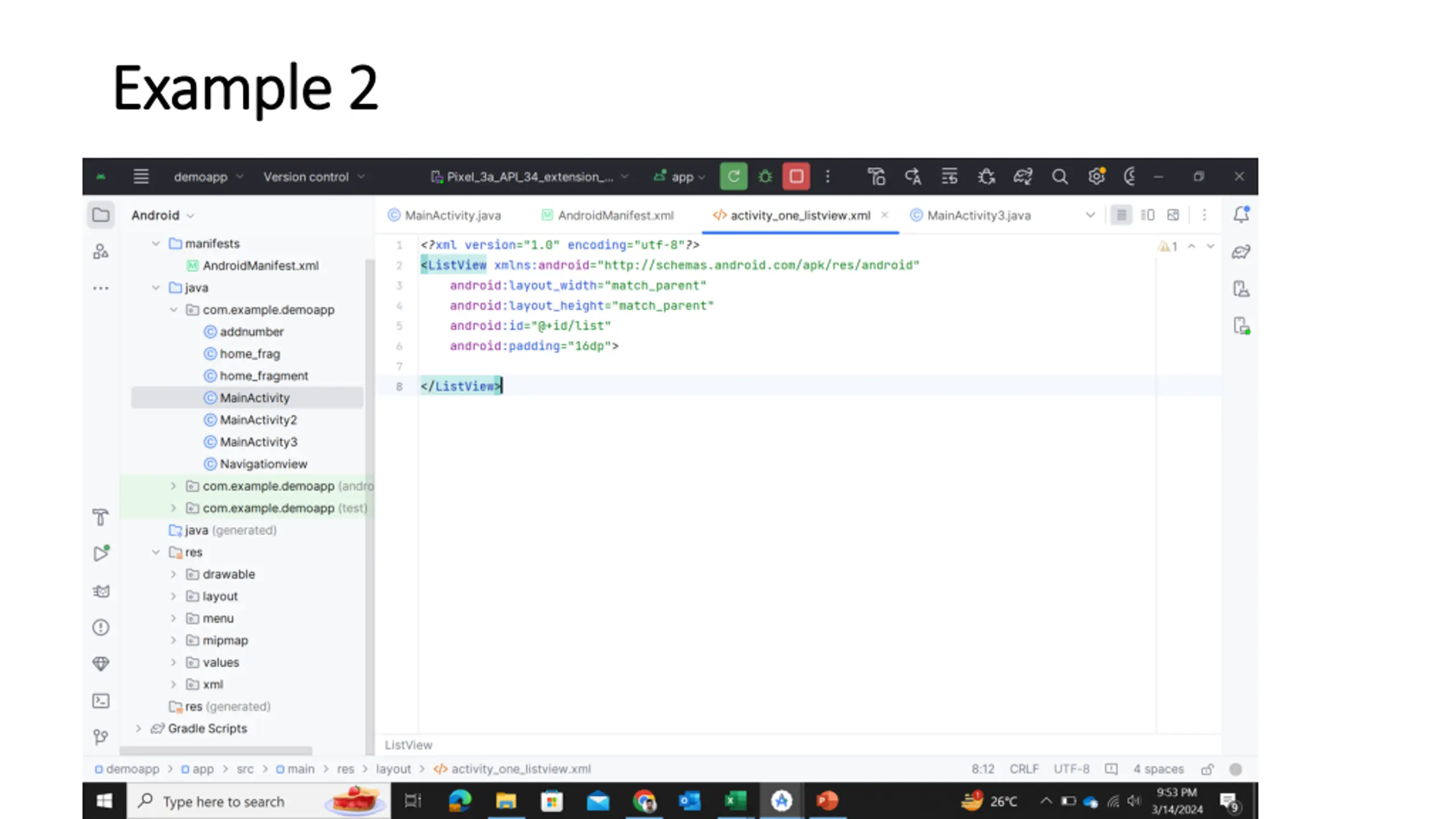Open the Pixel_3a_API_34 device selector dropdown
1456x819 pixels.
[530, 177]
